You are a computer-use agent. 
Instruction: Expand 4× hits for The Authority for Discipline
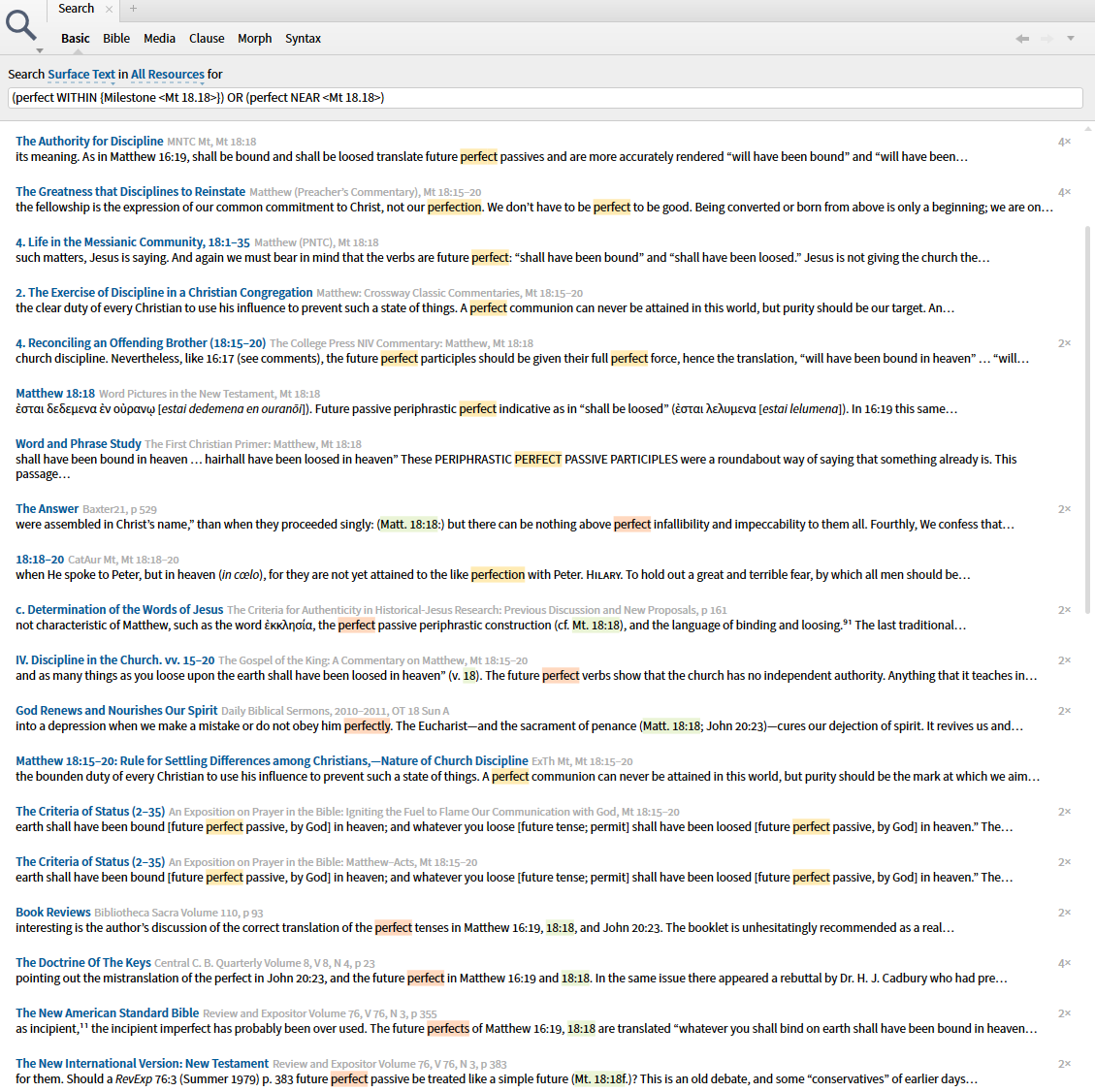point(1064,142)
